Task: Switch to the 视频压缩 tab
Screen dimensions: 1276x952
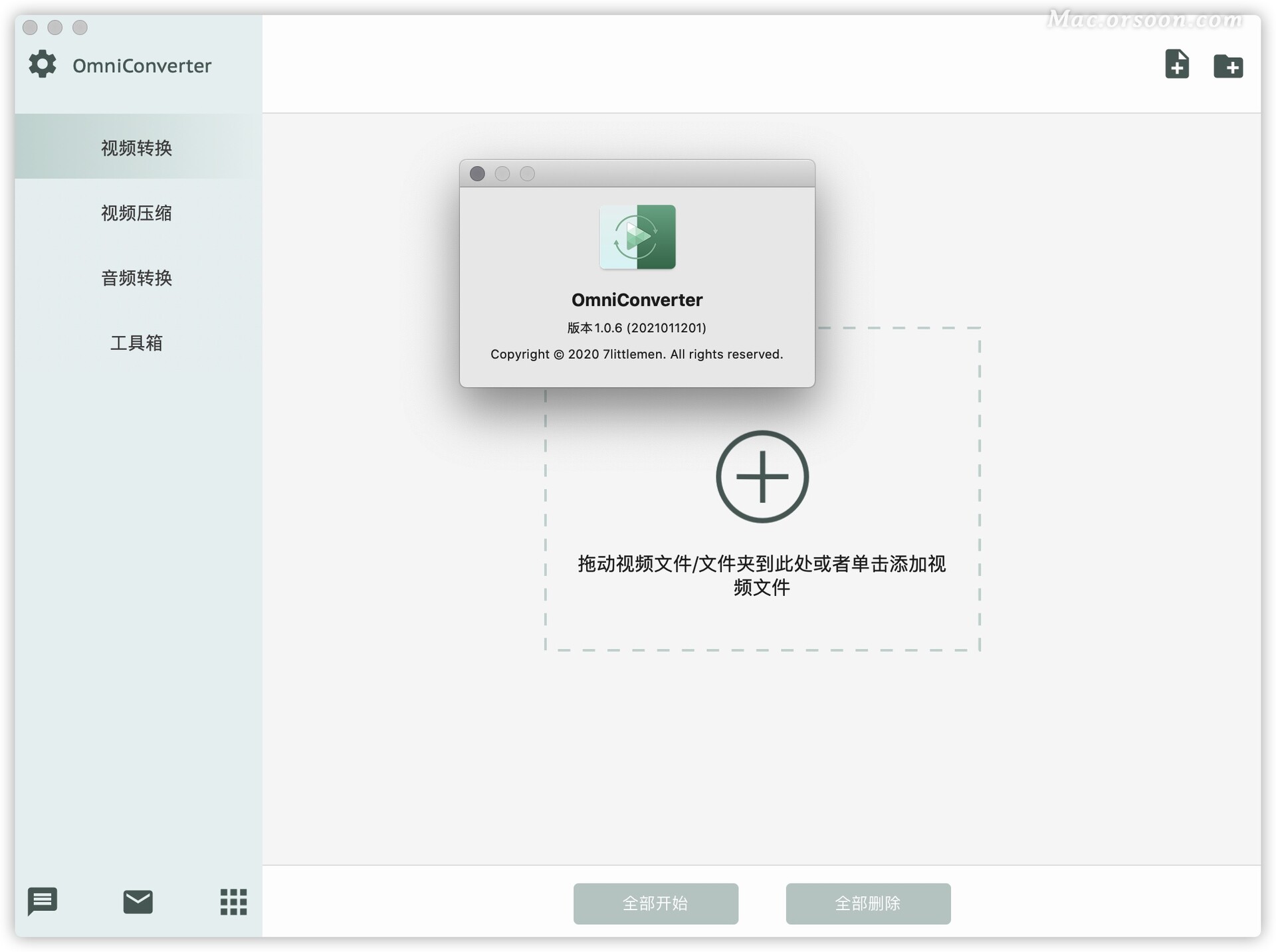Action: coord(138,213)
